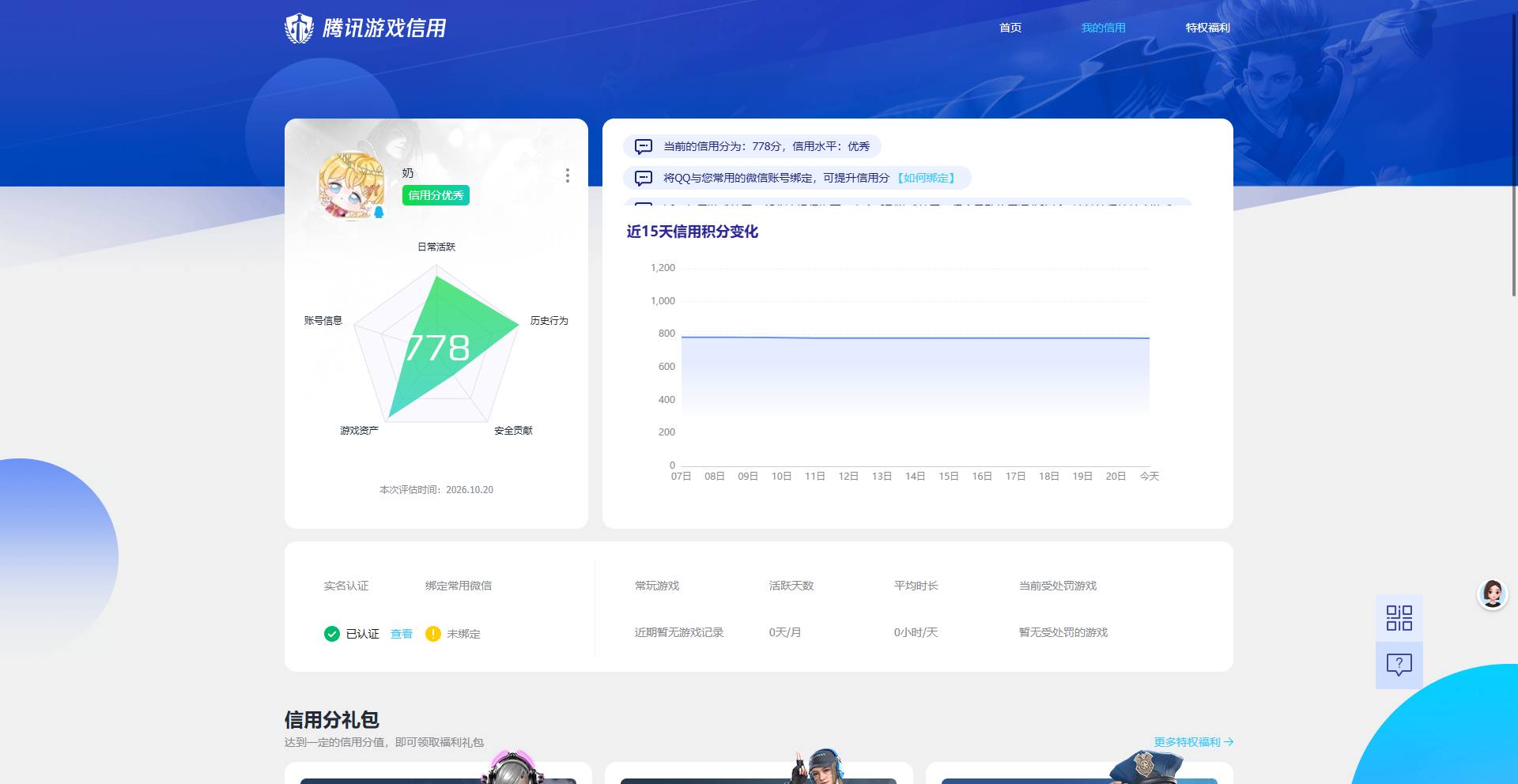Click the 近期暂无游戏记录 text
This screenshot has height=784, width=1518.
[679, 632]
